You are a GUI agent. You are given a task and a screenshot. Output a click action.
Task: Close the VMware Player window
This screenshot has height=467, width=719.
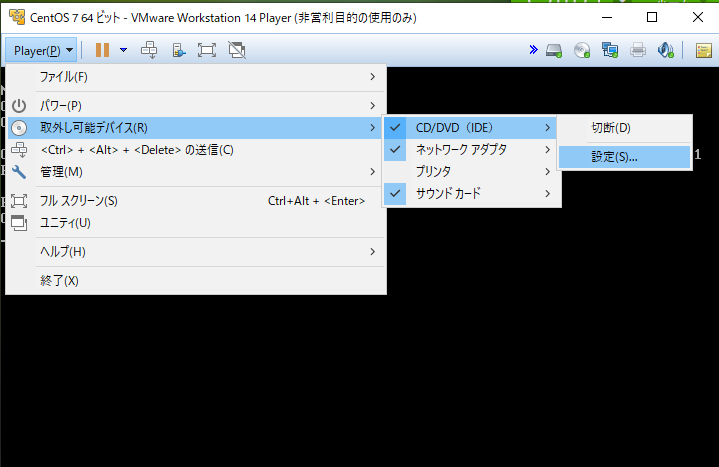pos(697,17)
